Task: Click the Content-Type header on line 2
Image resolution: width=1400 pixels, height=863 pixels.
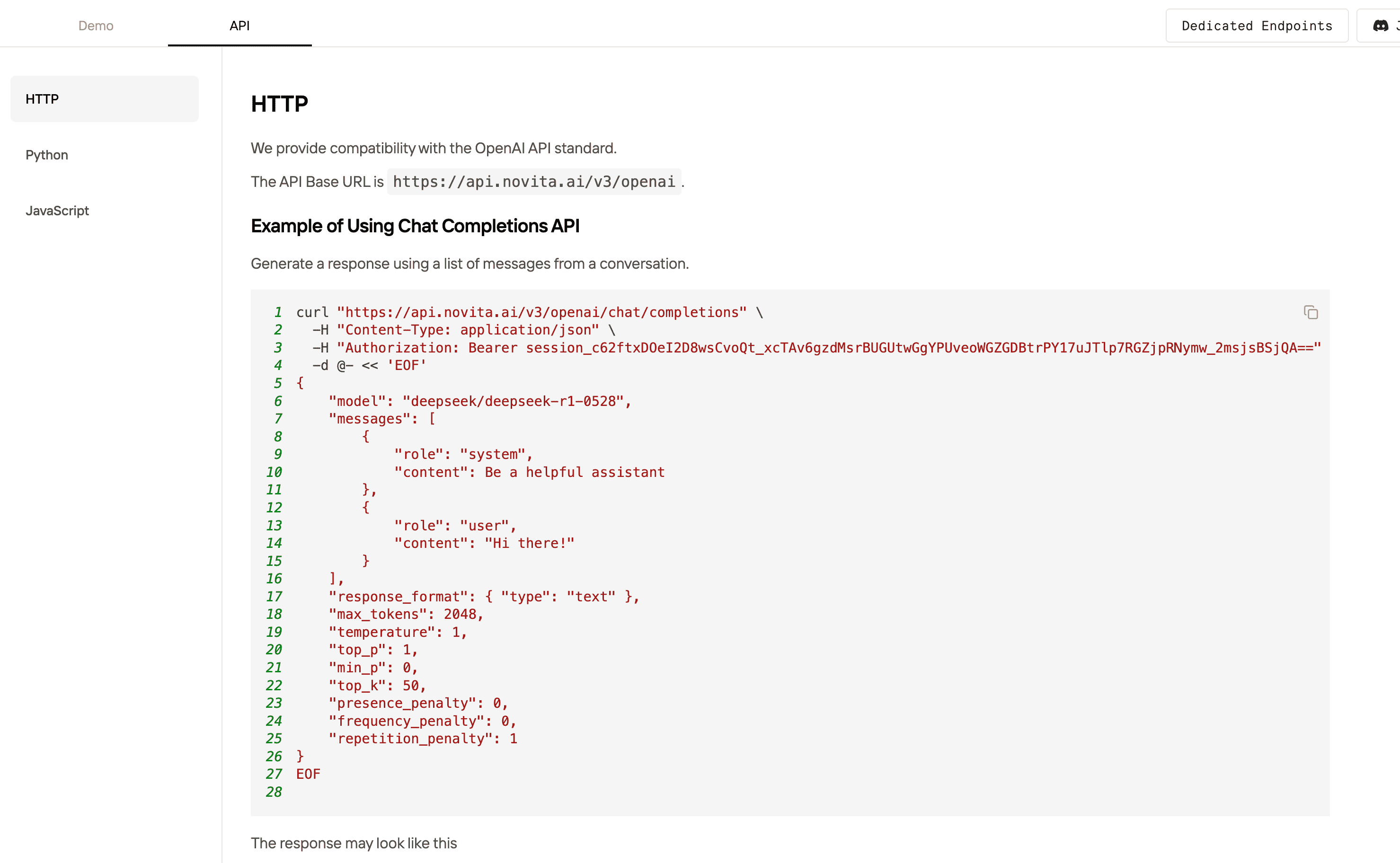Action: click(468, 330)
